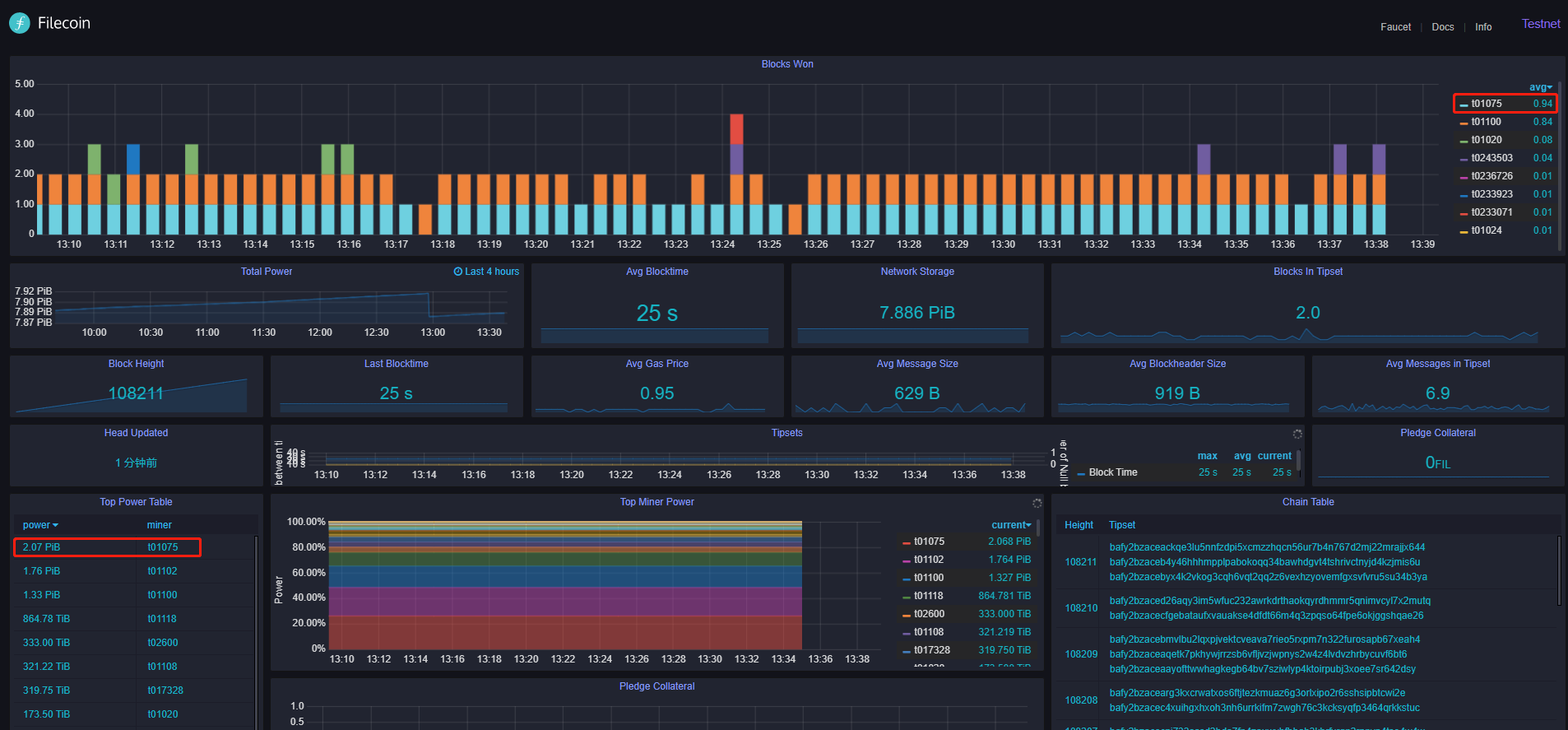Image resolution: width=1568 pixels, height=730 pixels.
Task: Click the 1.33 PiB power cell
Action: tap(42, 595)
